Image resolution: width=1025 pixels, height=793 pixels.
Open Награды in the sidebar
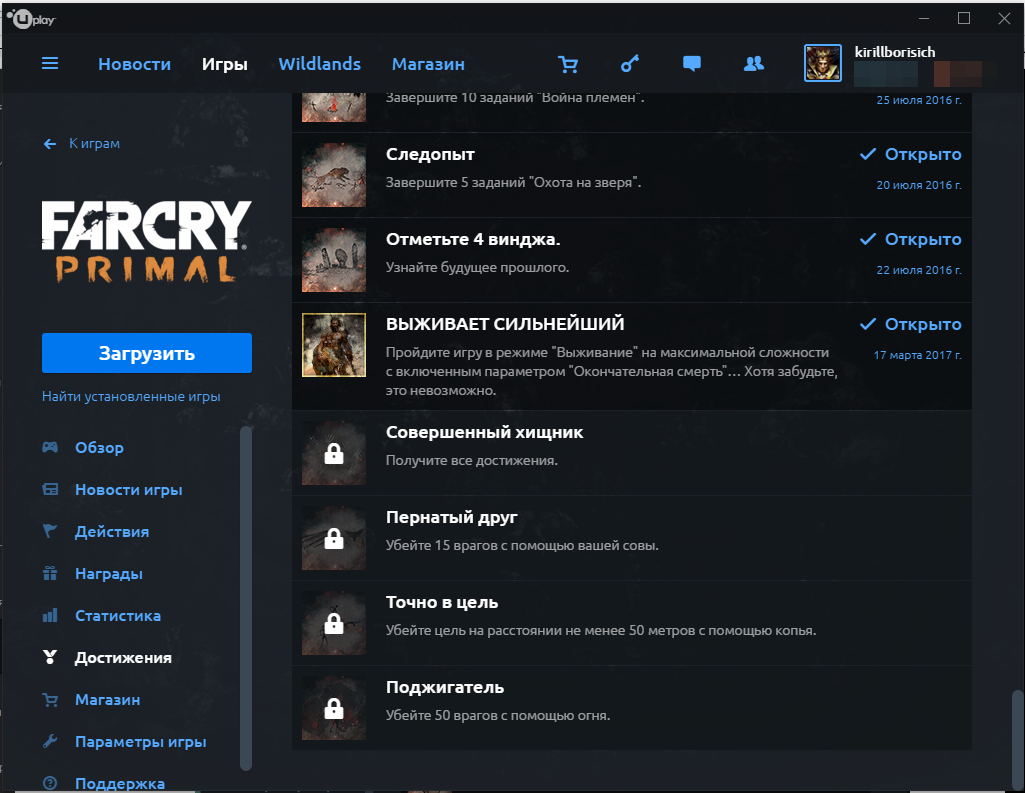point(109,573)
